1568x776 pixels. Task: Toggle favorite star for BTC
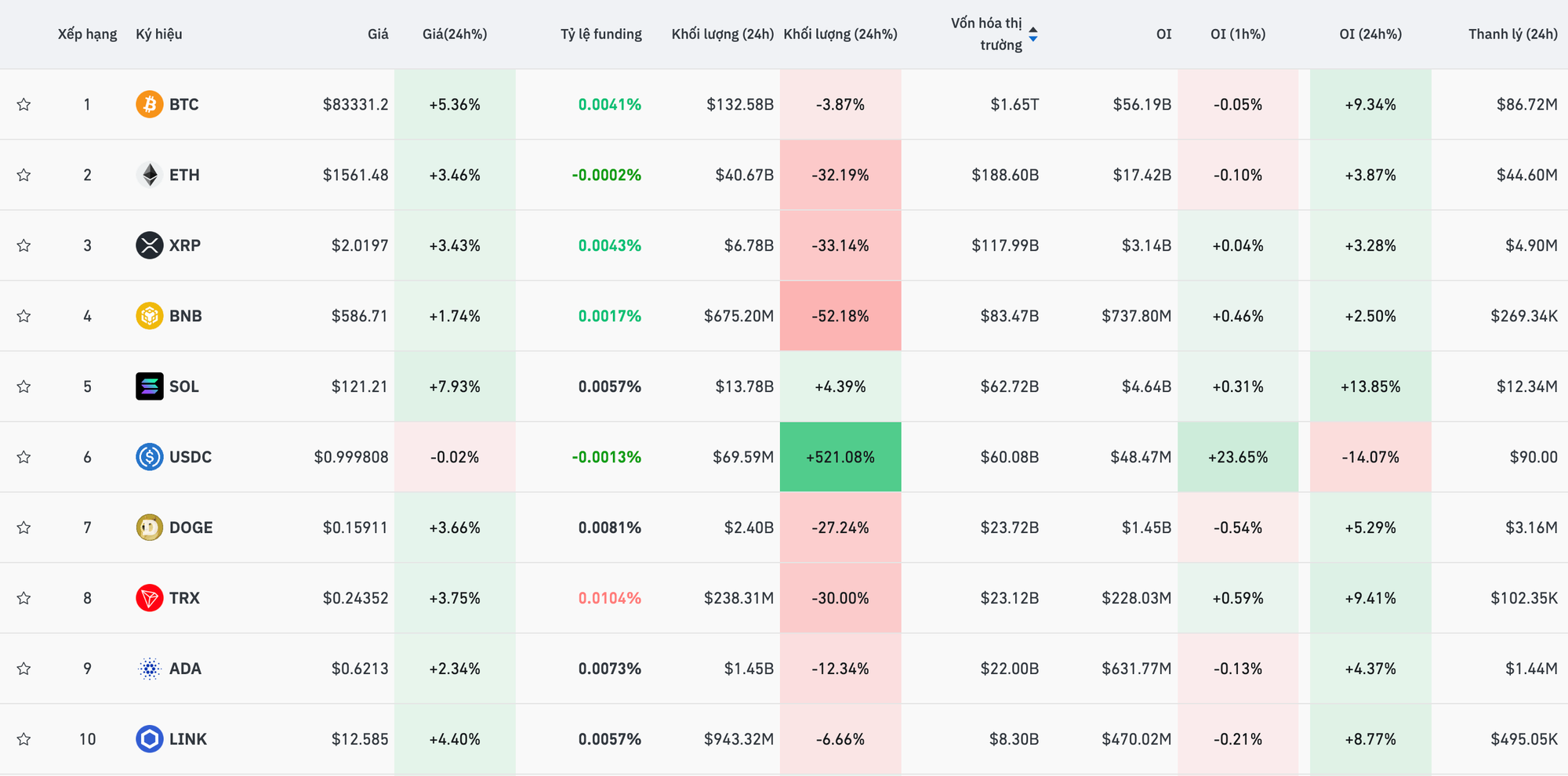point(24,104)
